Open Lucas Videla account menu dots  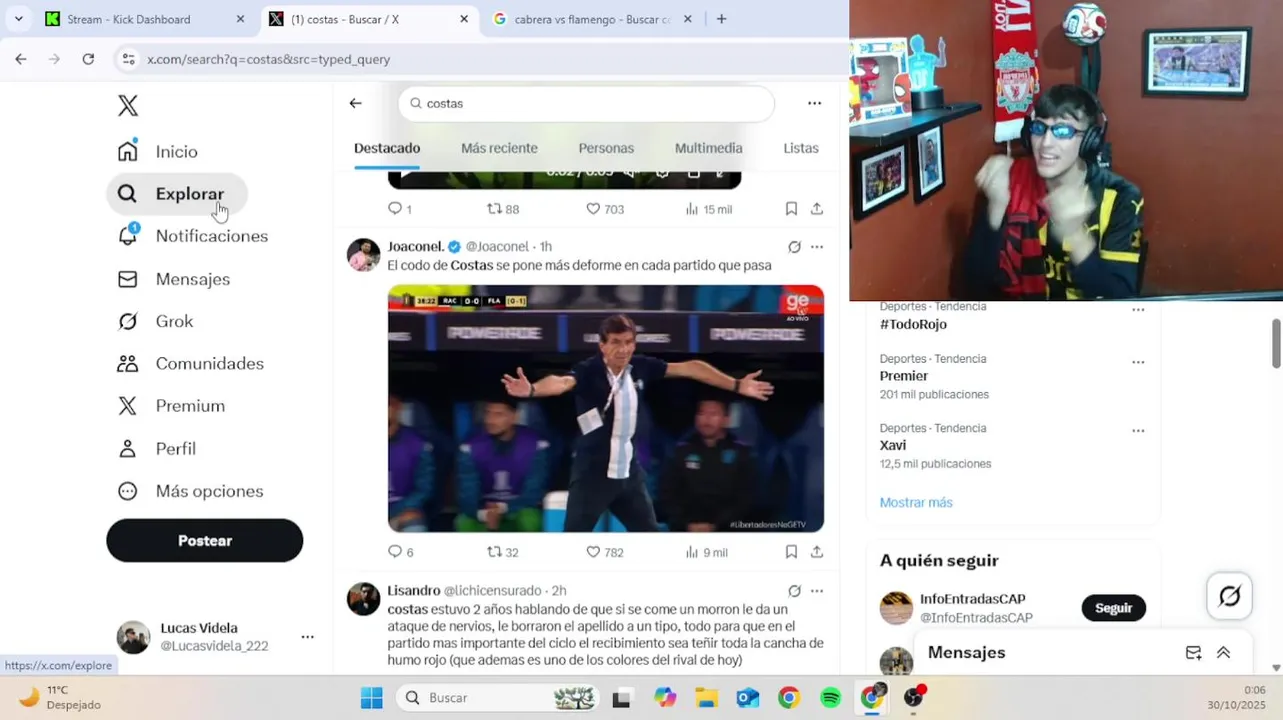tap(307, 637)
